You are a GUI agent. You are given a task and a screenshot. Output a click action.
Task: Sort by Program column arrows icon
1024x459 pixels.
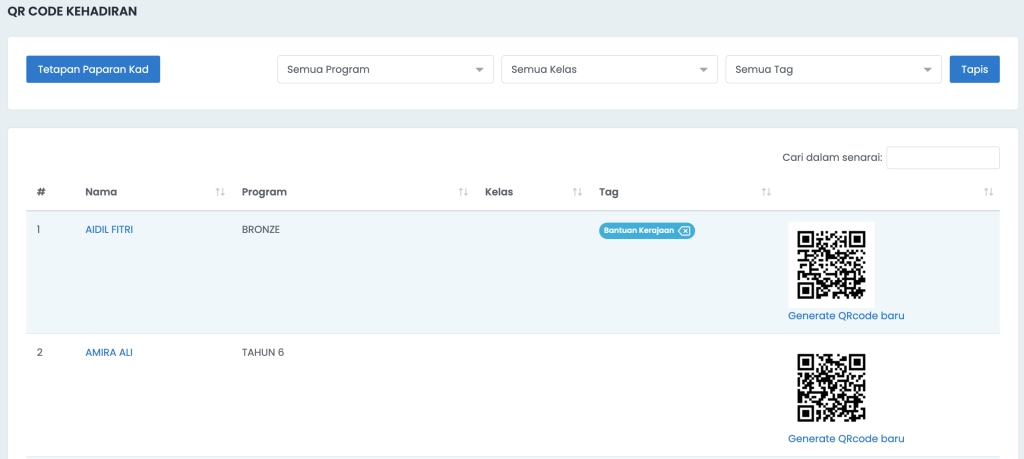tap(463, 192)
